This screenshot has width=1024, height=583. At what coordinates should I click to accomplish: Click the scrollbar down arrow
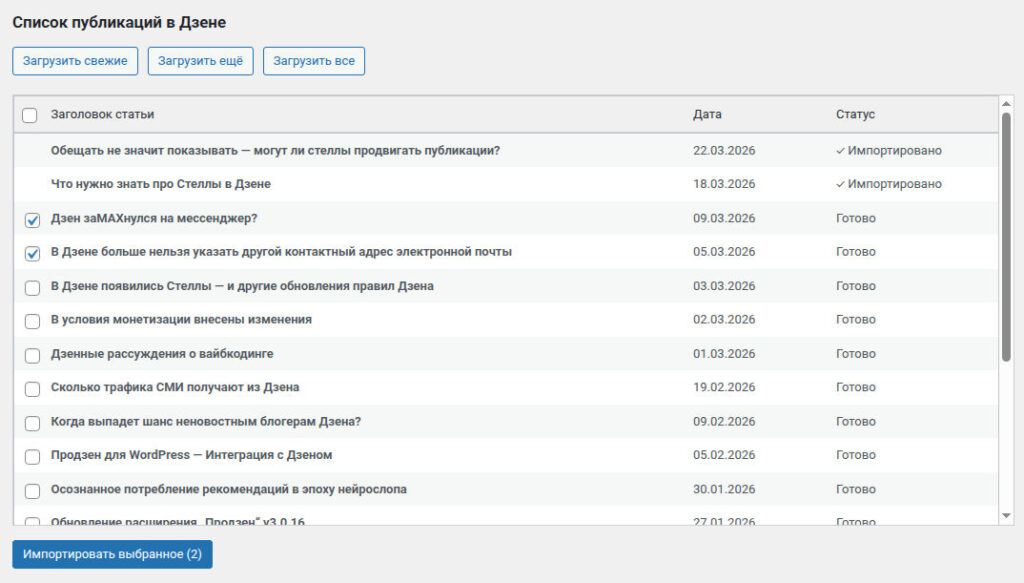(x=1006, y=516)
